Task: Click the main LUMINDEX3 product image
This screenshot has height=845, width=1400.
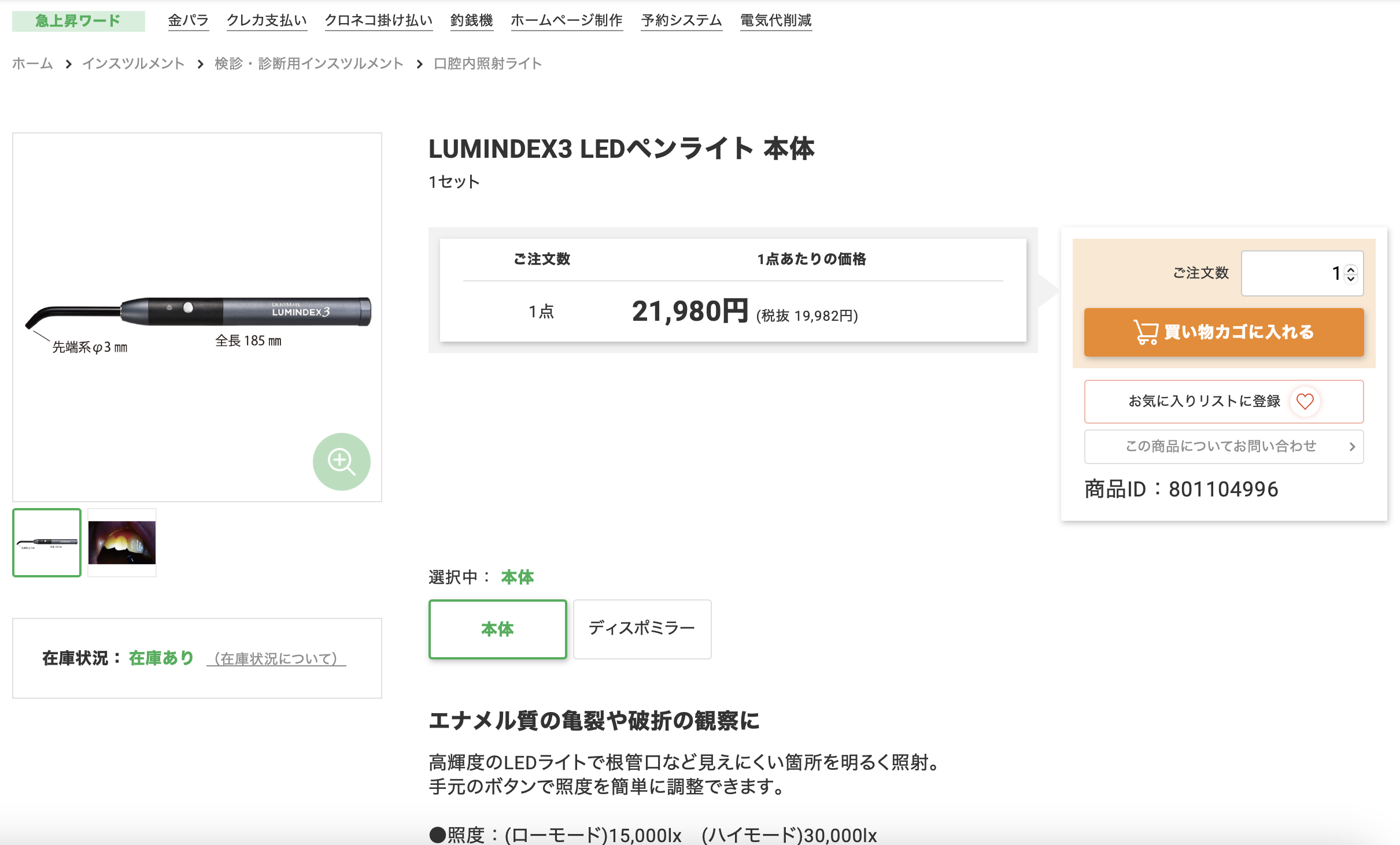Action: click(x=197, y=317)
